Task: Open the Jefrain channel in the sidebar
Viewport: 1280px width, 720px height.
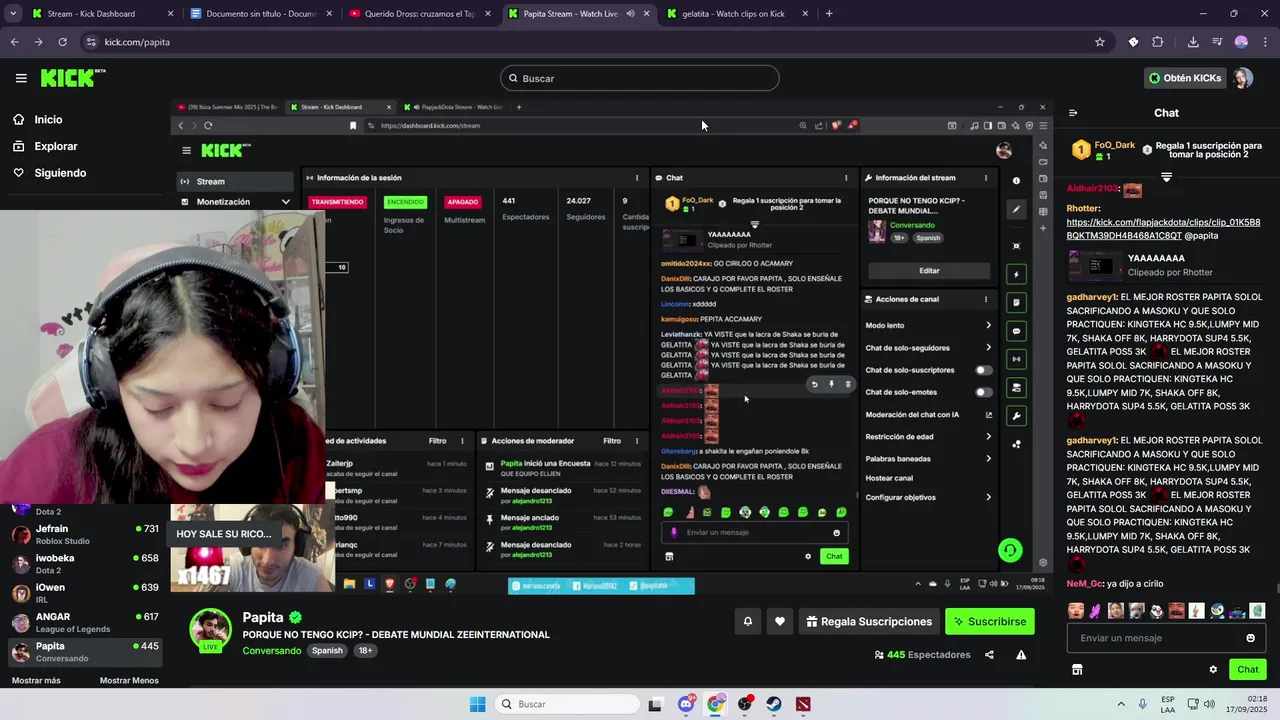Action: [85, 534]
